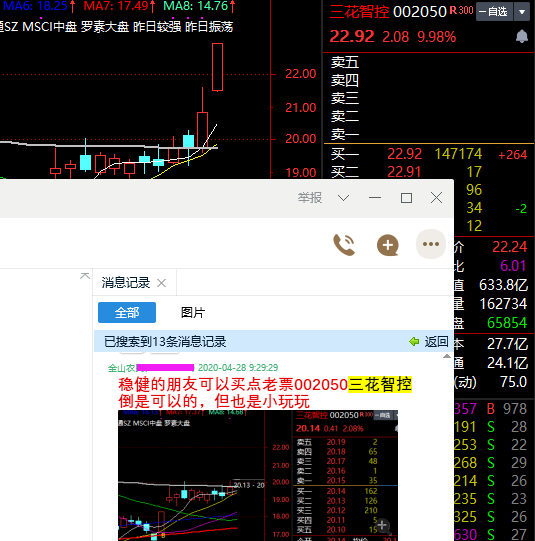
Task: Start a voice call with phone icon
Action: pyautogui.click(x=344, y=245)
